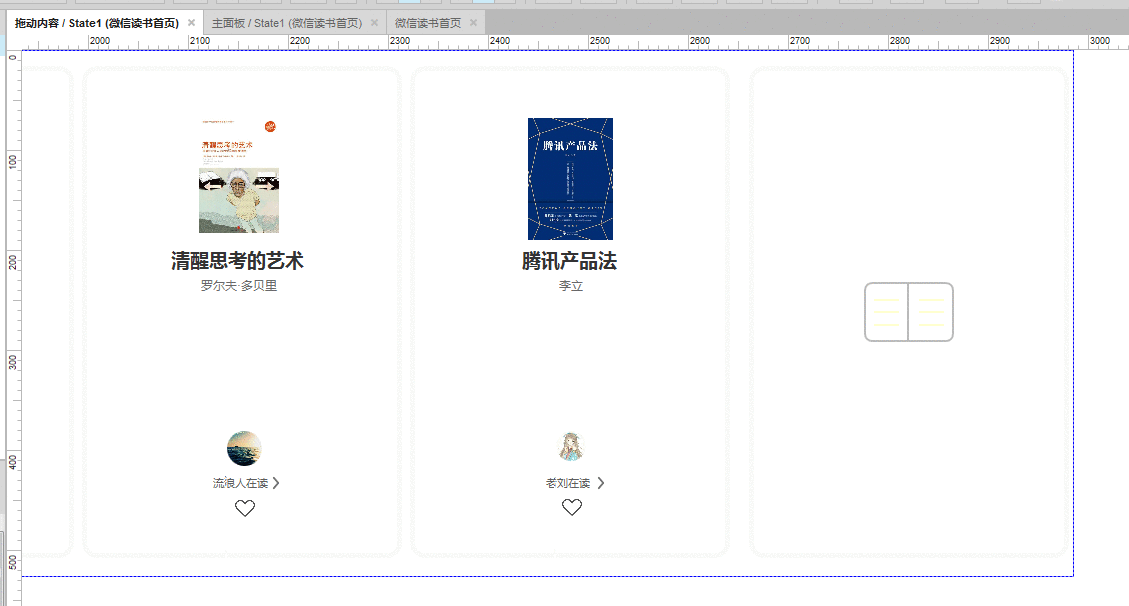
Task: Click chevron arrow next to 流浪人在读
Action: click(x=276, y=483)
